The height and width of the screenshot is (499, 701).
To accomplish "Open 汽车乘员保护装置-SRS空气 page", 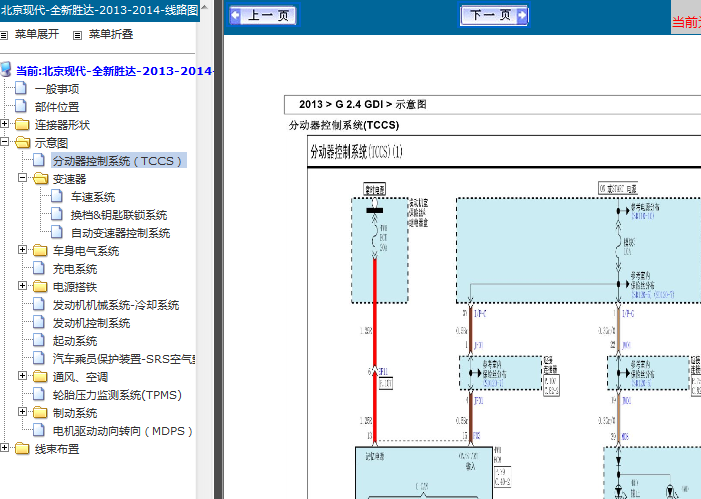I will [x=124, y=359].
